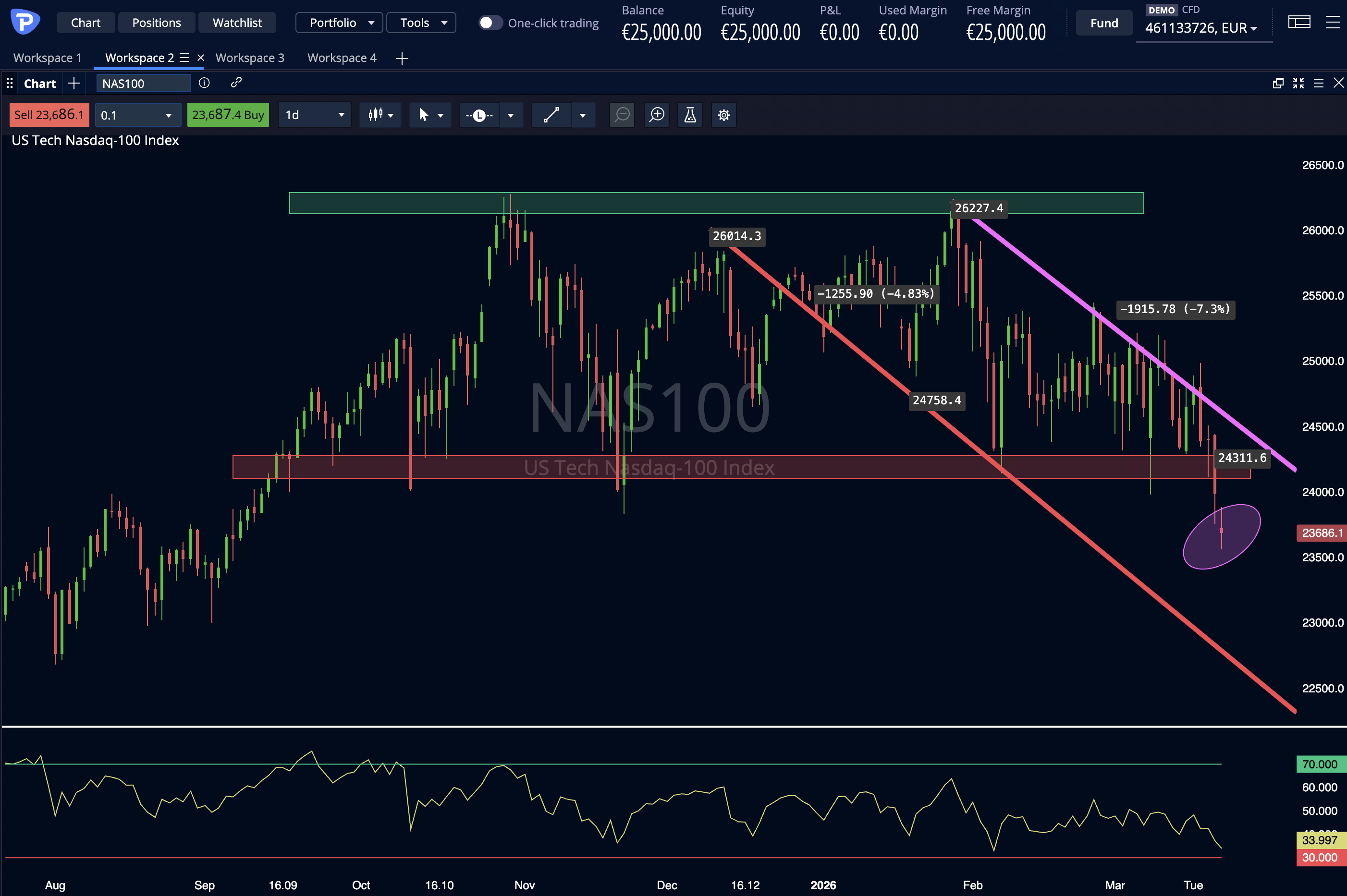Open chart indicators flask icon
The image size is (1347, 896).
[690, 115]
